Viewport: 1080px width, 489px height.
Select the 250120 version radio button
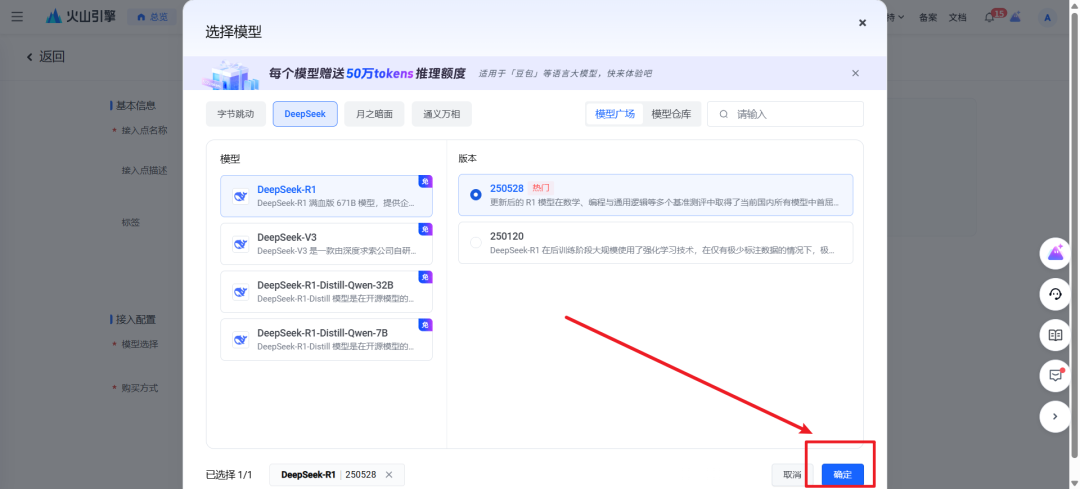[475, 242]
